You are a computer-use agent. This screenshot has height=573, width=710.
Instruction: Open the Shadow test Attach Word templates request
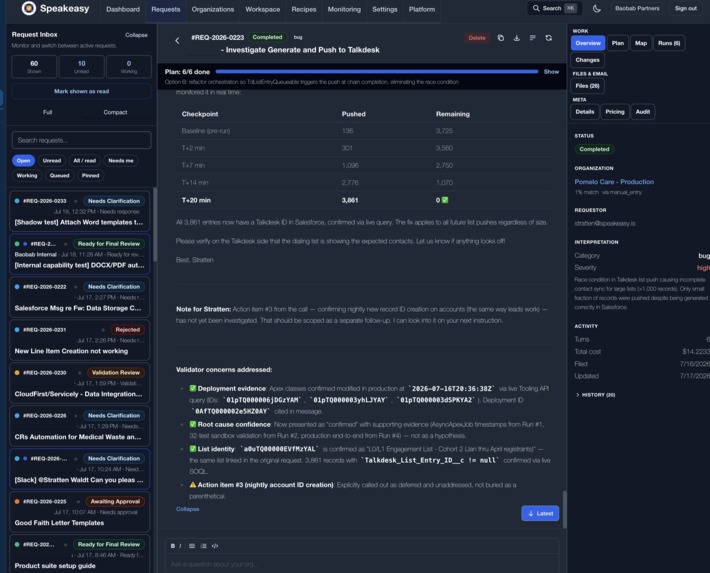coord(80,212)
